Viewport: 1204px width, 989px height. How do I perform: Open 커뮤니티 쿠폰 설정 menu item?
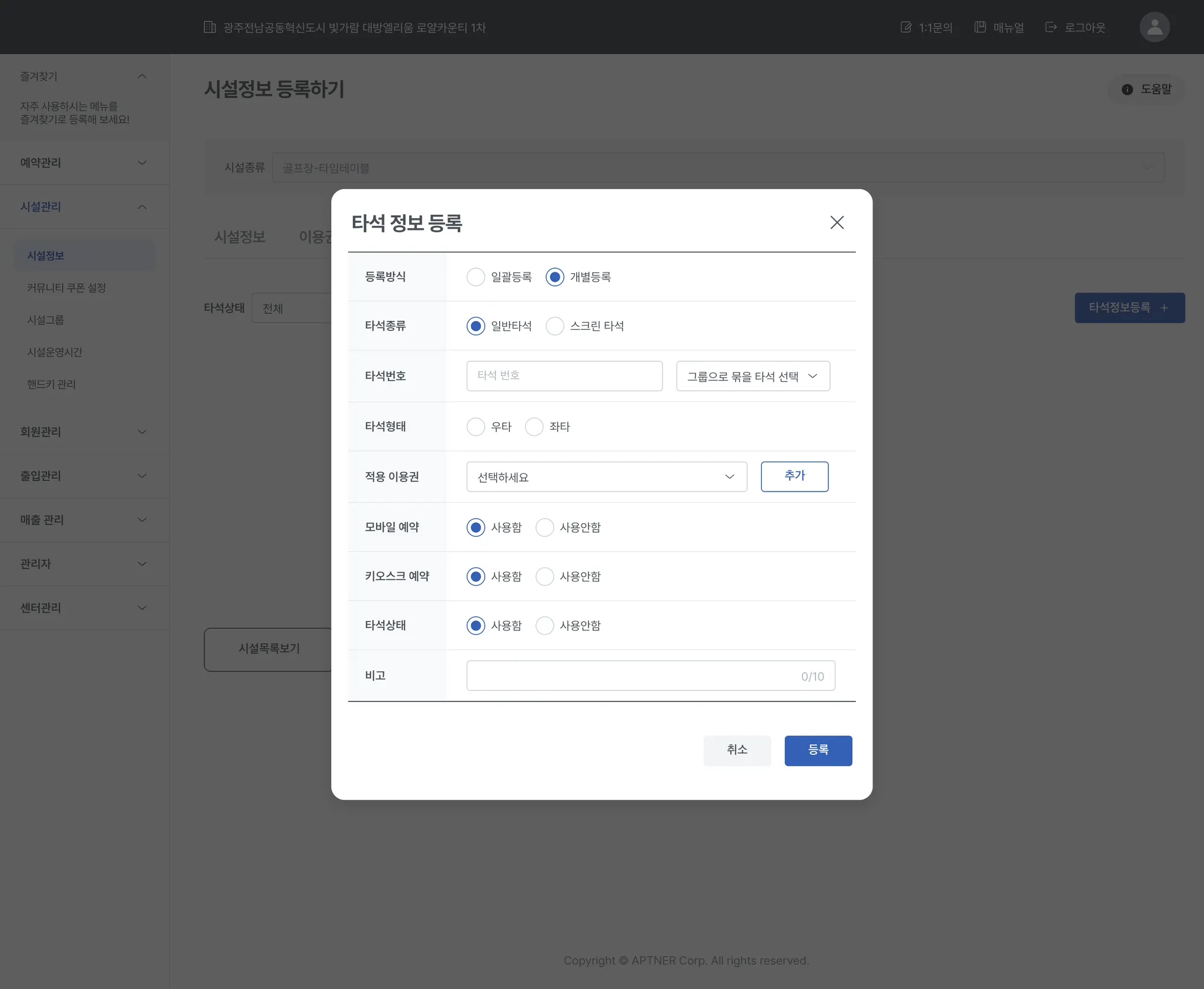pyautogui.click(x=66, y=288)
